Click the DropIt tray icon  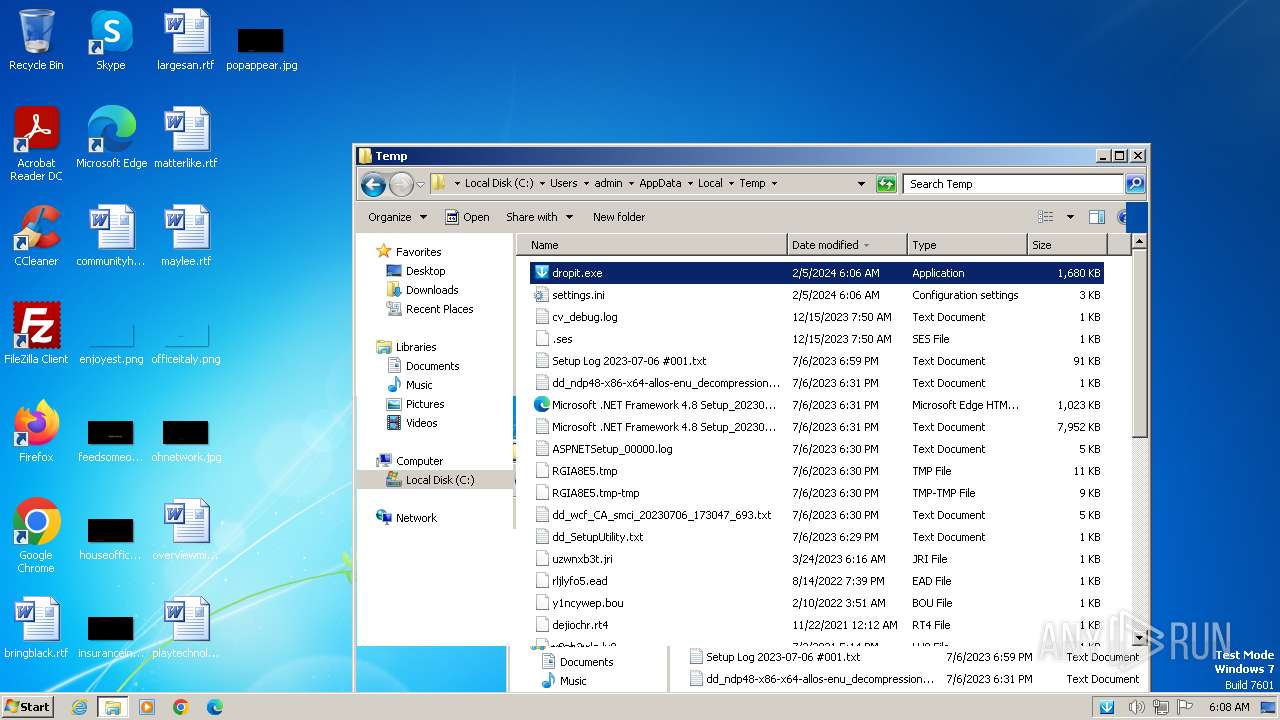(1107, 707)
